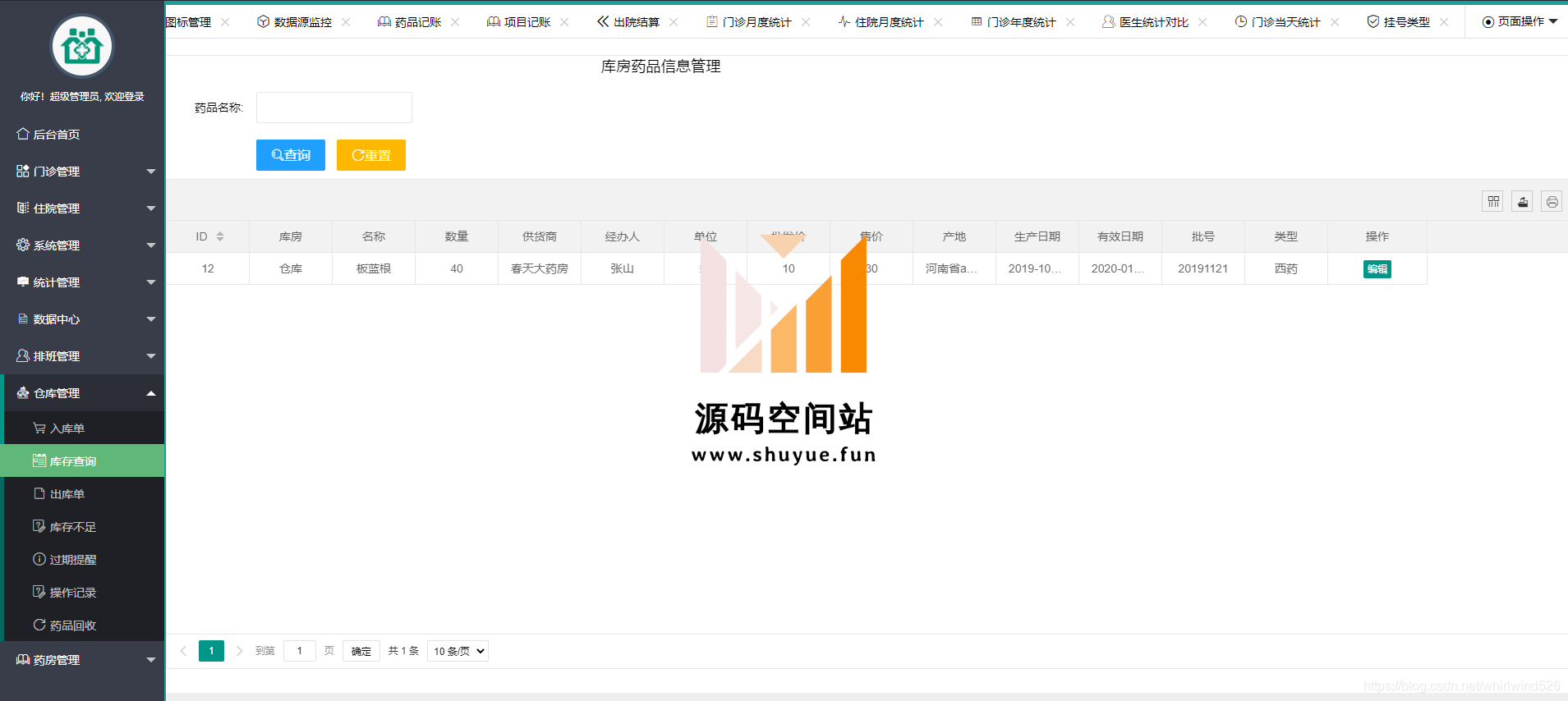Go to the previous page arrow
The height and width of the screenshot is (701, 1568).
tap(183, 651)
